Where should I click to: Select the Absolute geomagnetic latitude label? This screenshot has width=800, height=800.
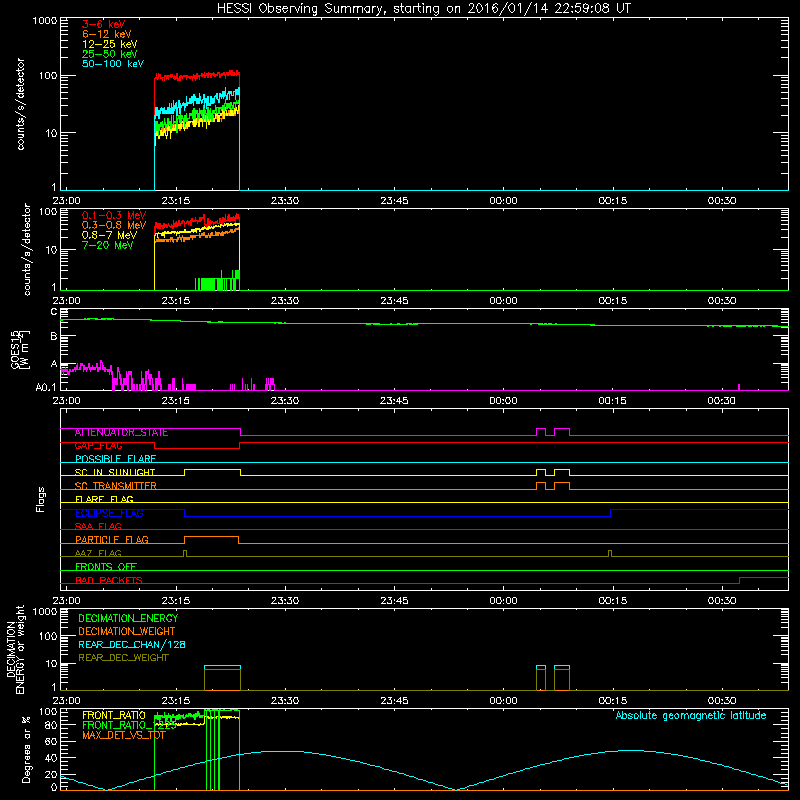point(691,716)
